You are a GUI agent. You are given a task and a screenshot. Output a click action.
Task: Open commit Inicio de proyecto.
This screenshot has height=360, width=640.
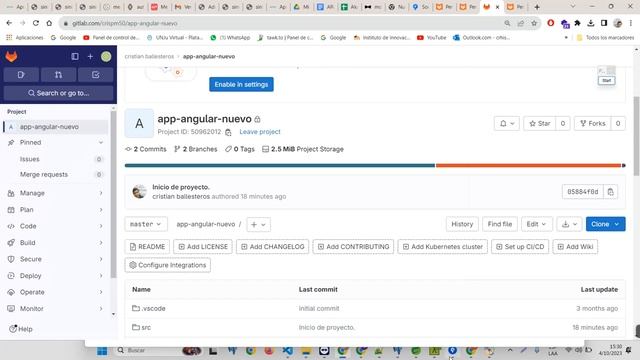click(181, 187)
